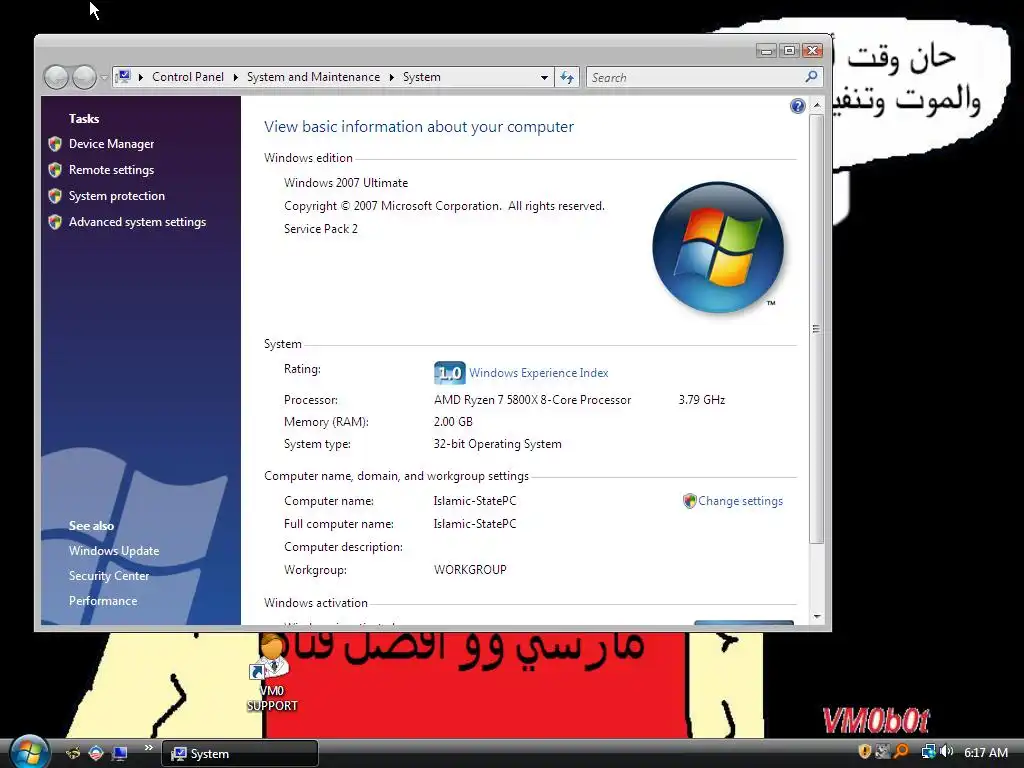Click the gray tray icon beside the shield
Viewport: 1024px width, 768px height.
point(885,752)
